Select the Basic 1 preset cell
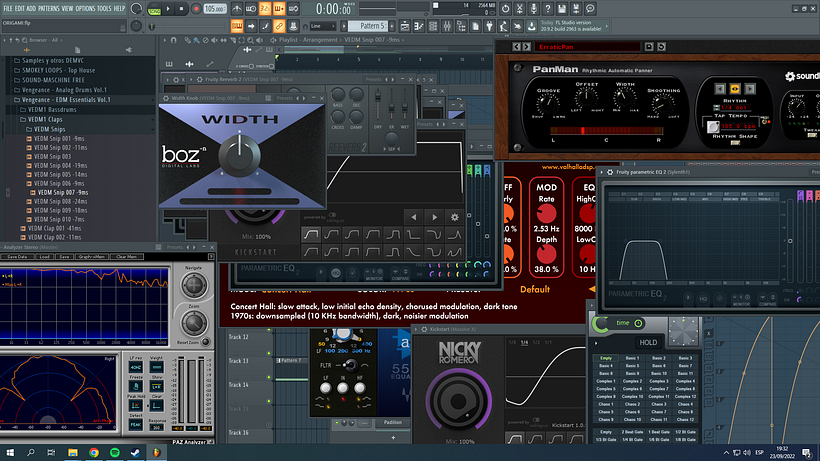 [632, 358]
